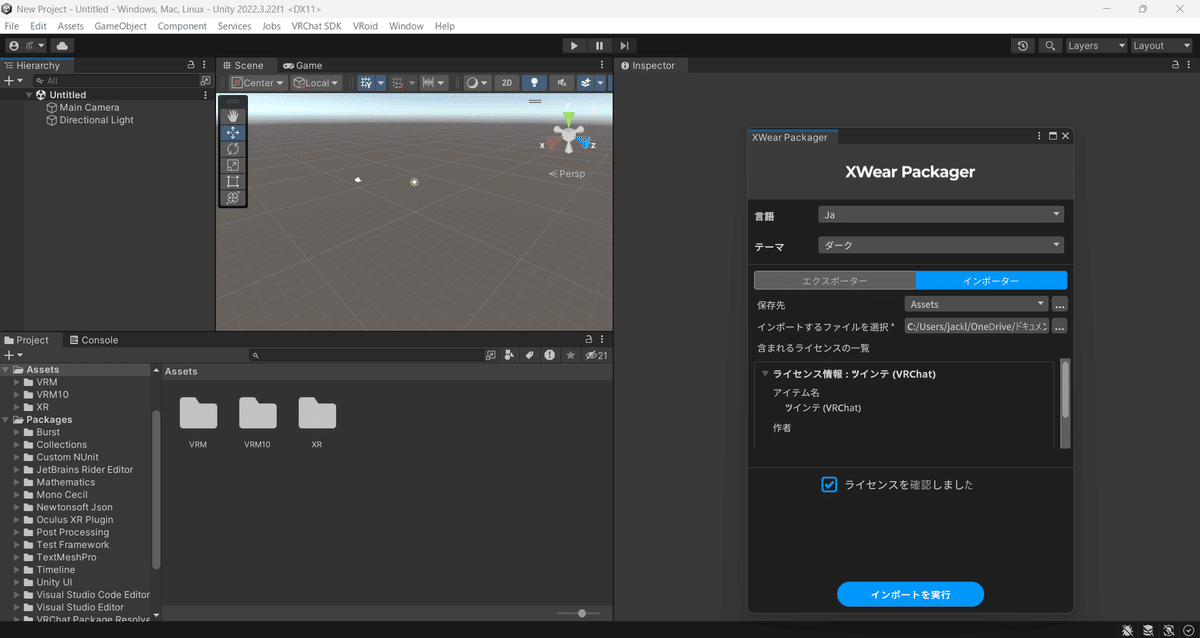Open the draw mode shading dropdown

point(478,83)
